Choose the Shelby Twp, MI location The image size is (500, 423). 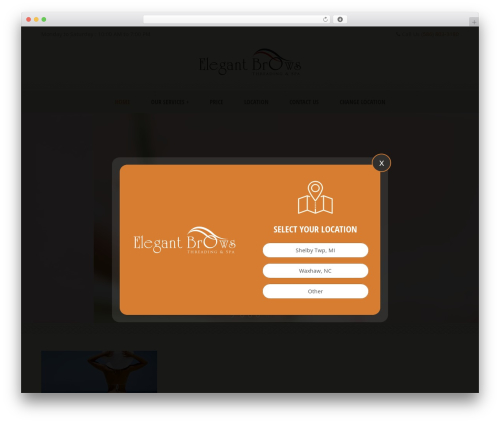point(315,250)
